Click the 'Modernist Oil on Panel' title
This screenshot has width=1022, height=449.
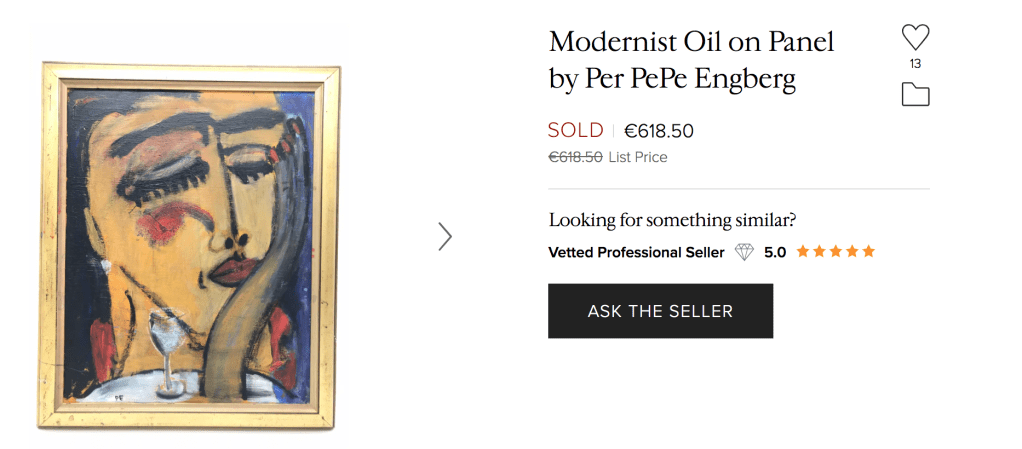[x=691, y=42]
